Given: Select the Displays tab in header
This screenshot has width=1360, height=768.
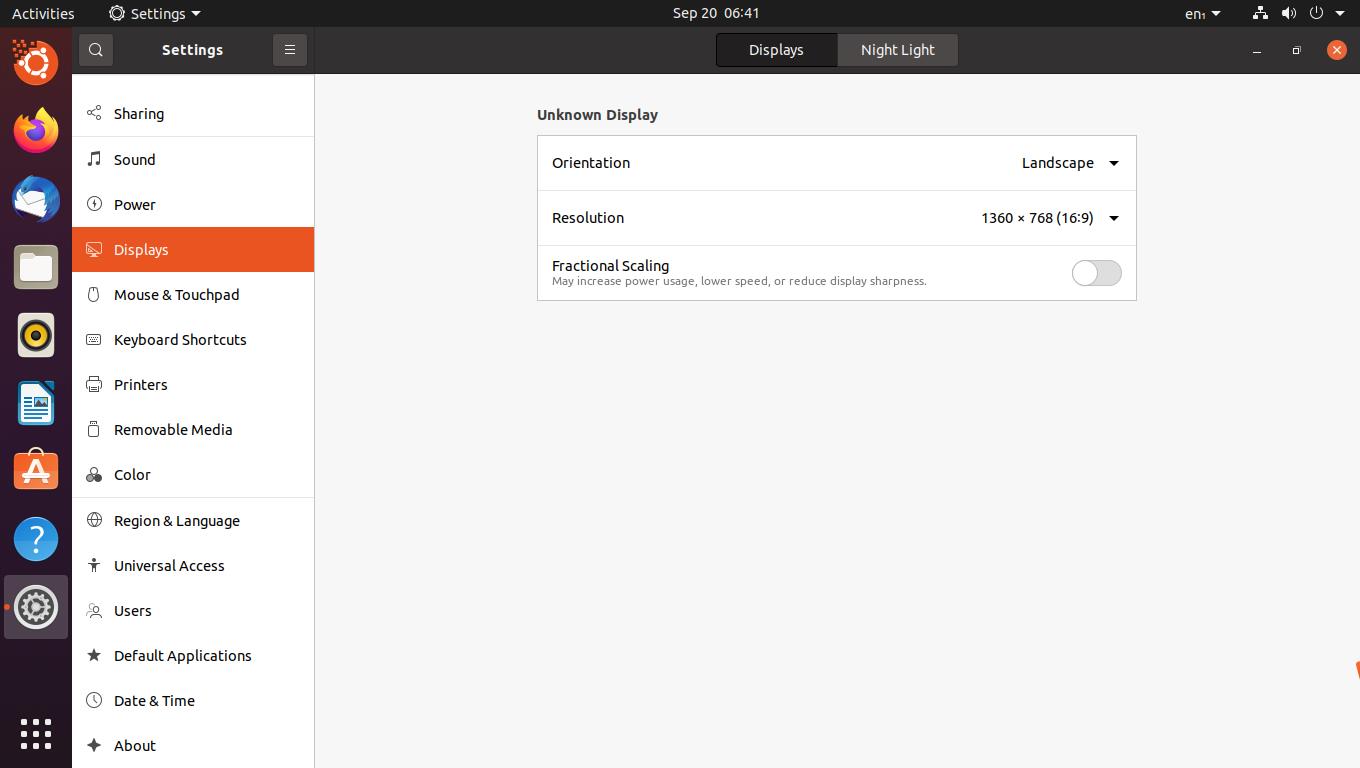Looking at the screenshot, I should coord(776,50).
